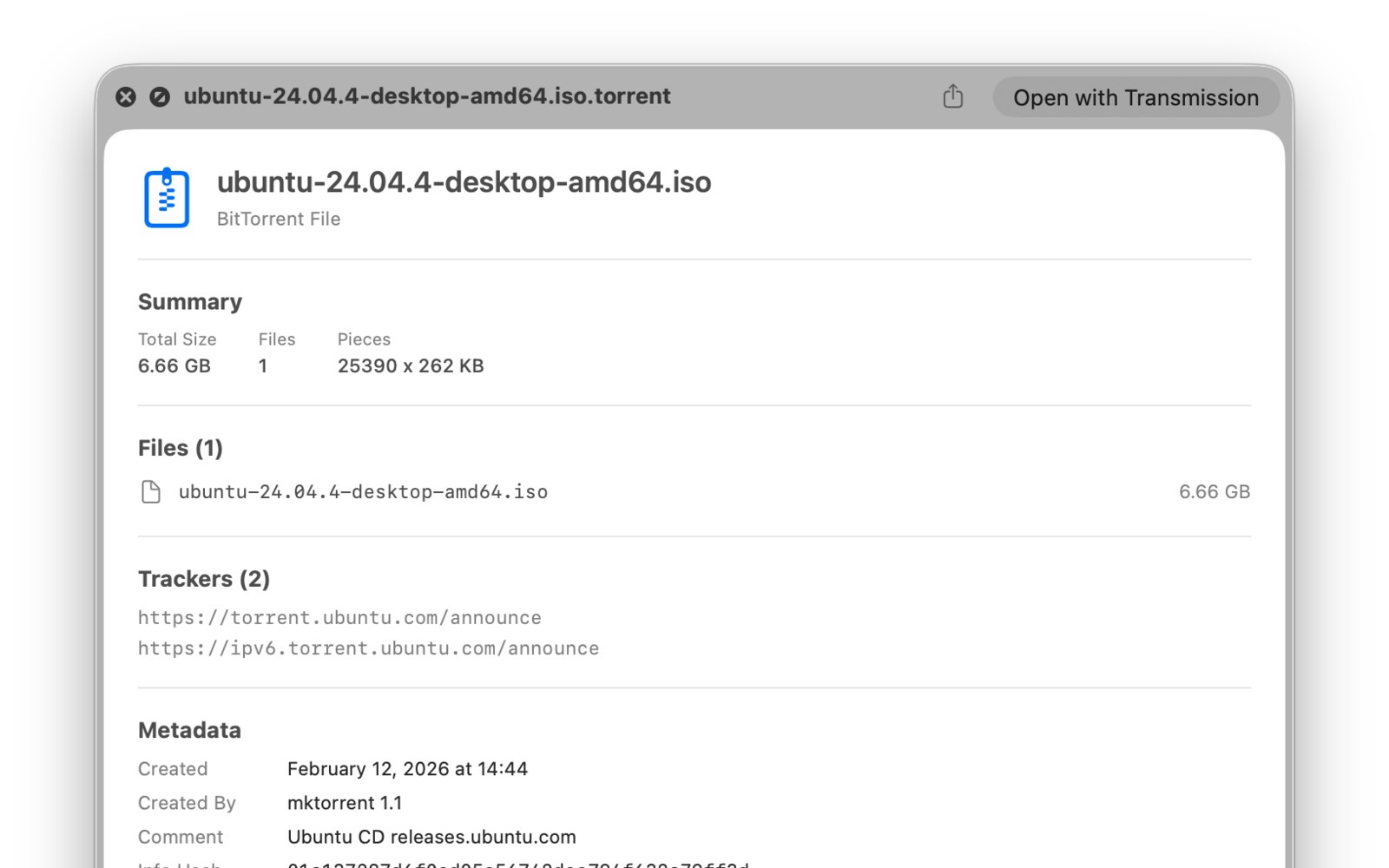
Task: Click the full-screen toggle icon beside close
Action: pyautogui.click(x=160, y=96)
